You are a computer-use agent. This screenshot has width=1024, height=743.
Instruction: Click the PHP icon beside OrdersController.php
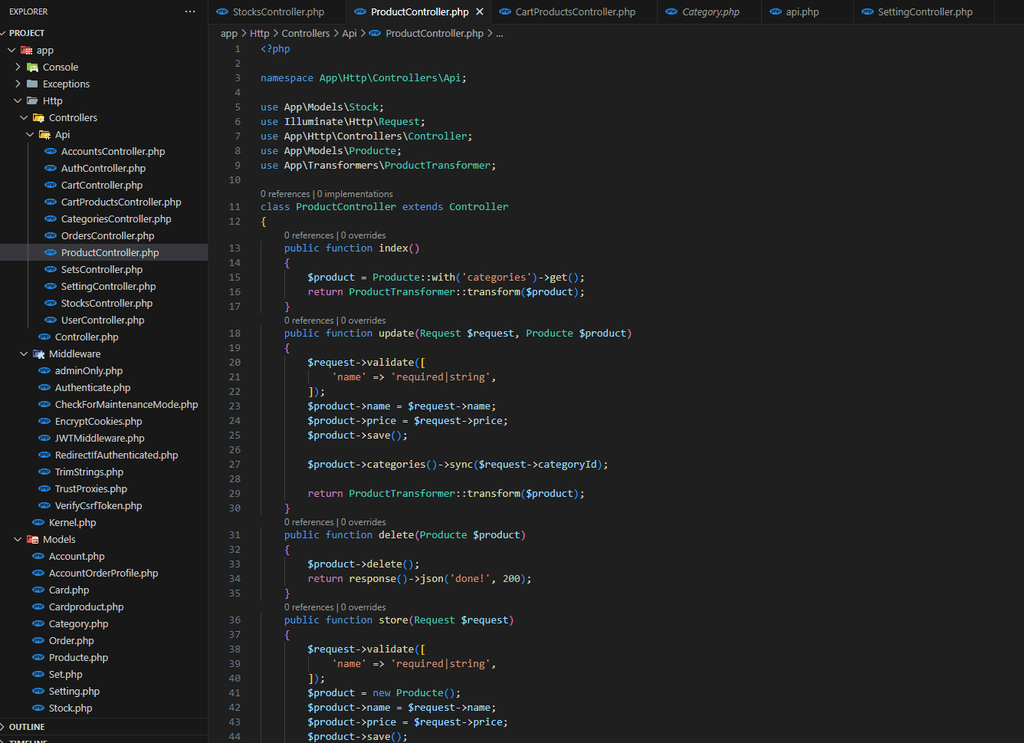[51, 236]
